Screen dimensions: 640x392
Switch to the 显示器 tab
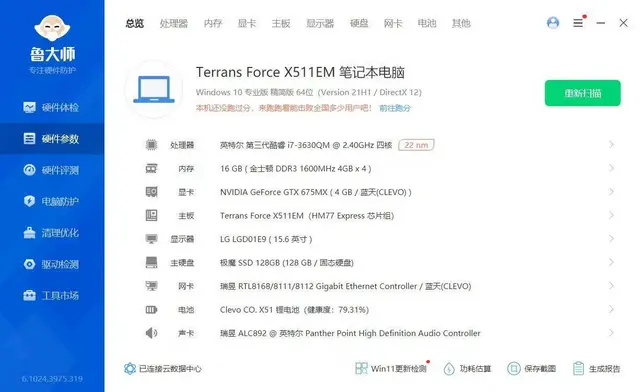320,23
